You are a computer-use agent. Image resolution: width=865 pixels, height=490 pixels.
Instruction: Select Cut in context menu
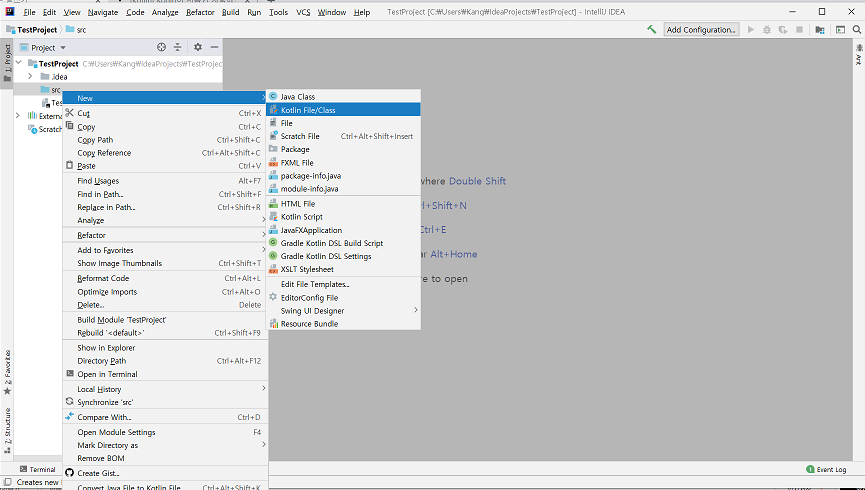click(x=165, y=113)
